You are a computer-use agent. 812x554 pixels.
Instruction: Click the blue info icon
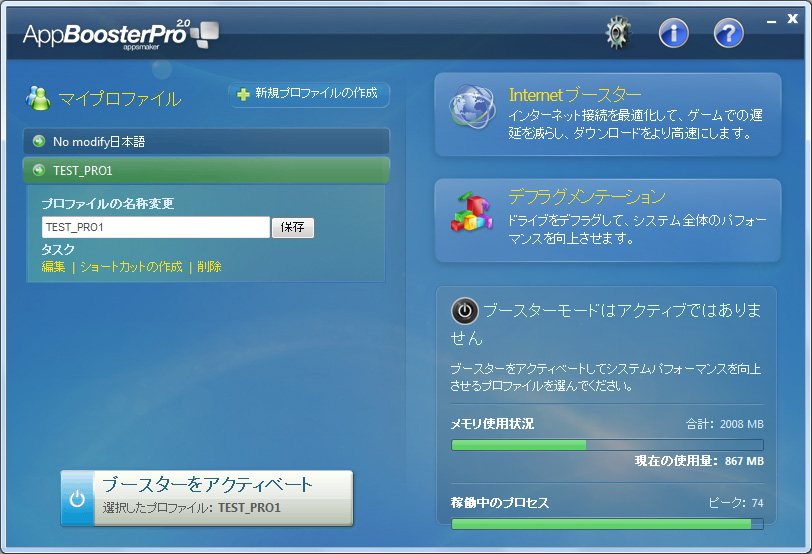click(673, 34)
